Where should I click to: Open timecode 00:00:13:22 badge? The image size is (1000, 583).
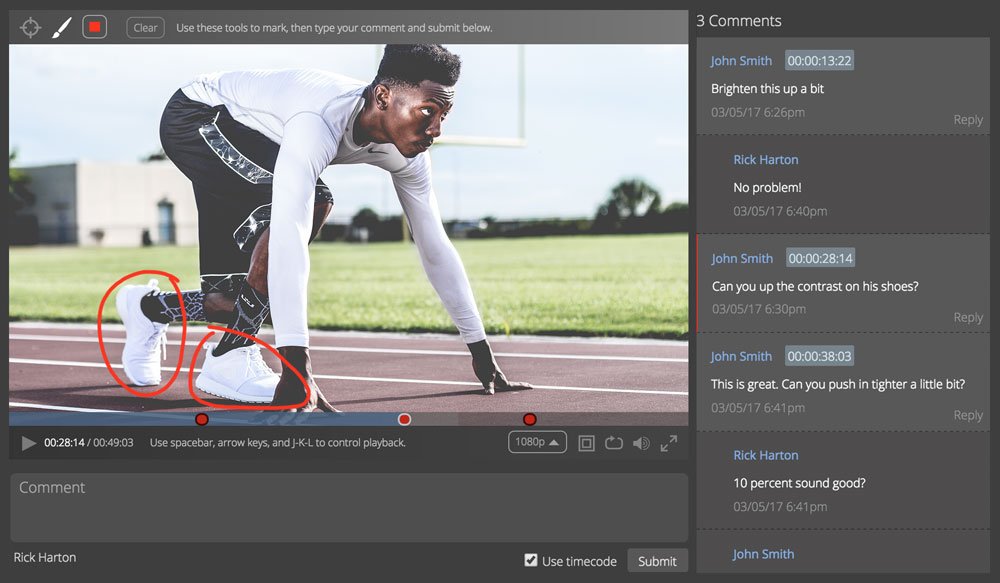(819, 61)
